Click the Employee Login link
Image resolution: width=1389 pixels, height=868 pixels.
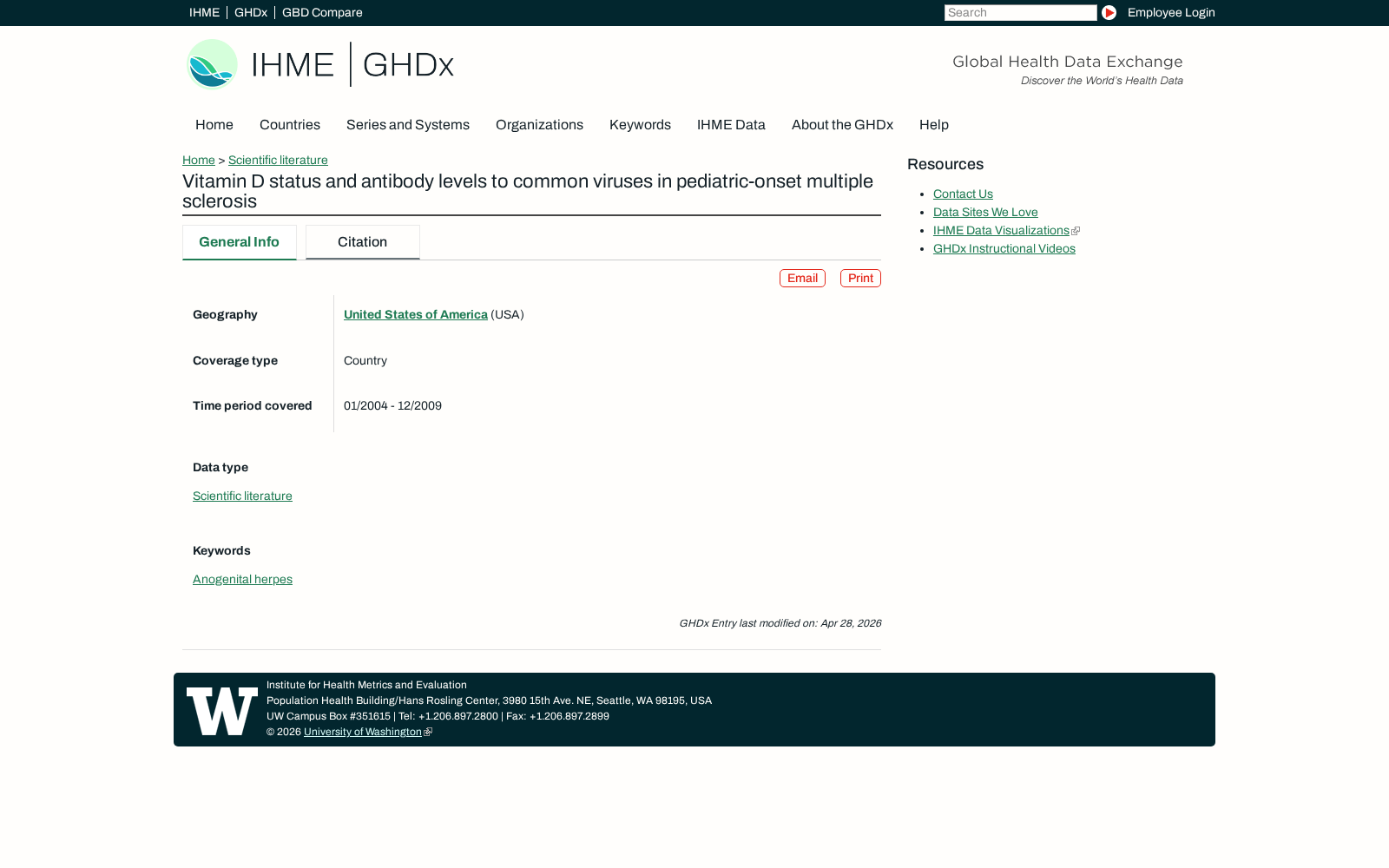[x=1171, y=13]
